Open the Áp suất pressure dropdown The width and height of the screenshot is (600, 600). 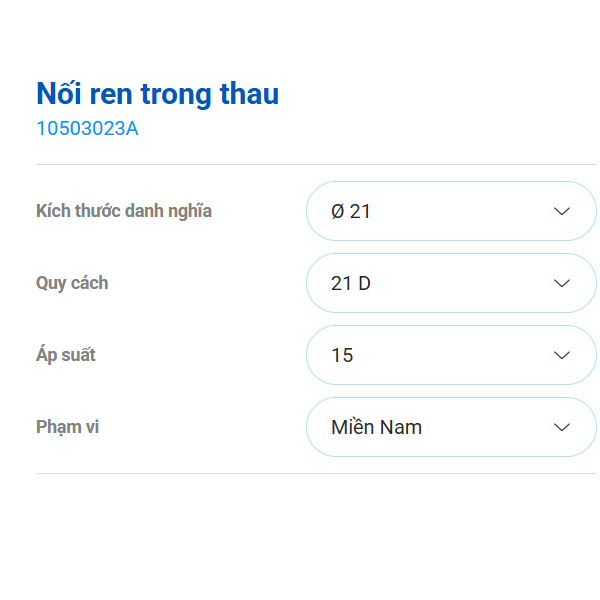coord(450,355)
